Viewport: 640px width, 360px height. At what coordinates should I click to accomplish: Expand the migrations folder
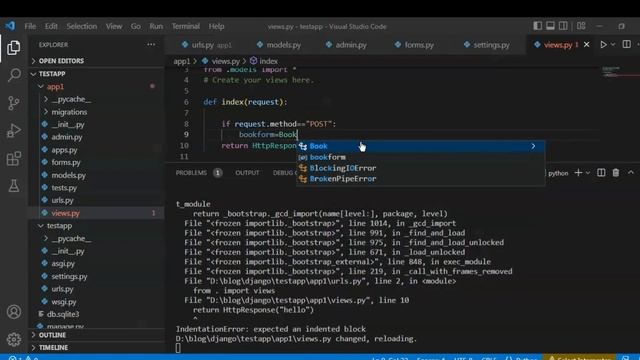pyautogui.click(x=46, y=112)
